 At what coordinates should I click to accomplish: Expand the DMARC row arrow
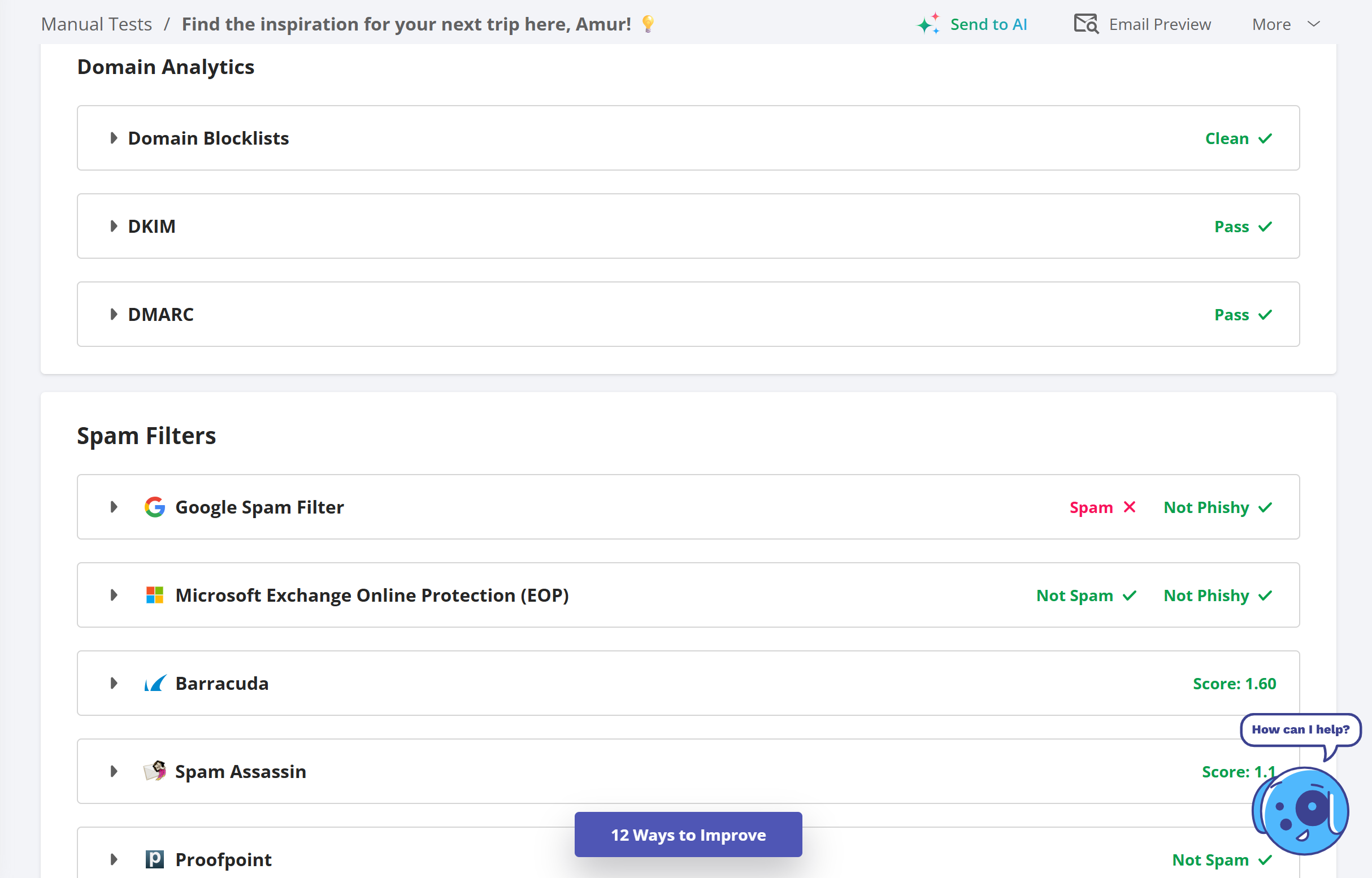pos(114,314)
